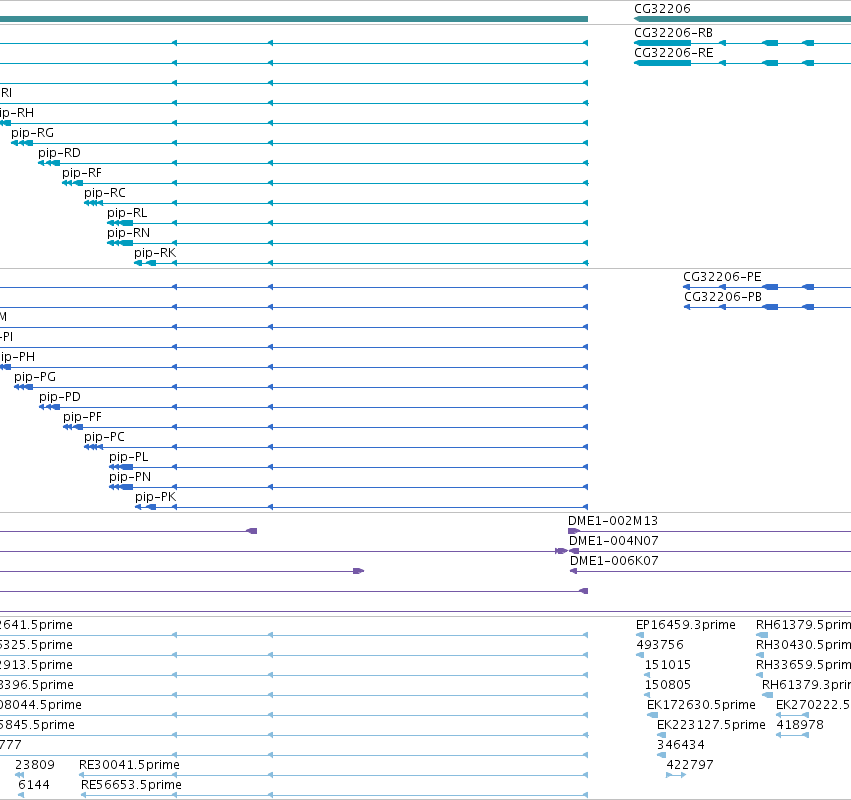Click the pip-PL protein label
Screen dimensions: 851x800
click(x=128, y=458)
